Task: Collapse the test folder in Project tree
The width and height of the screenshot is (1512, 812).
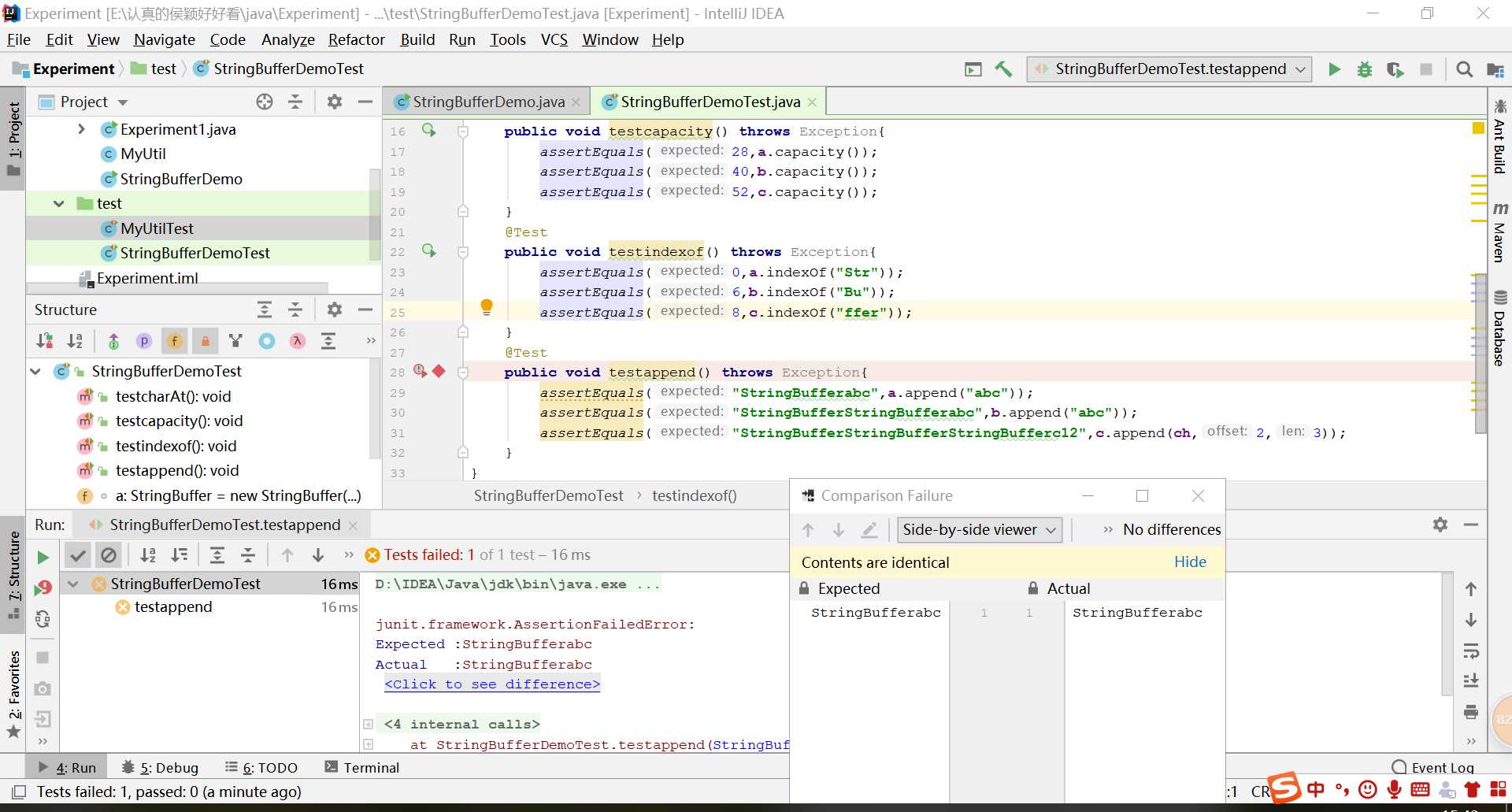Action: click(x=59, y=204)
